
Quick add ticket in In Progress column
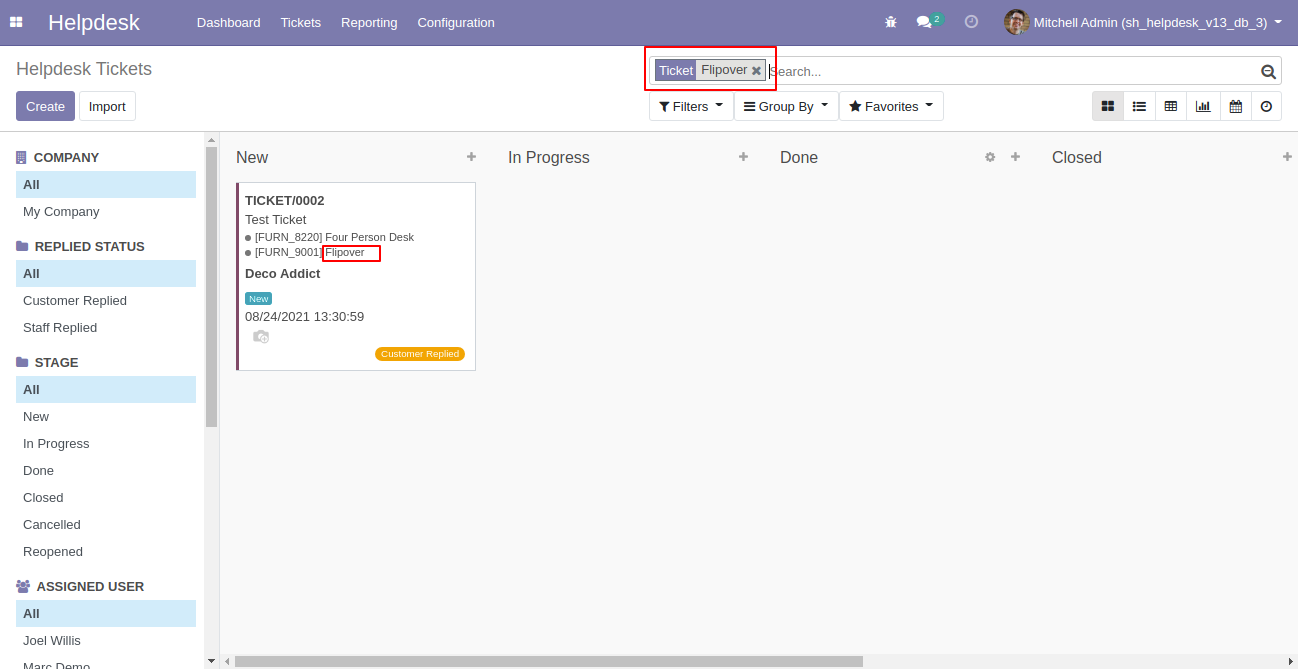(743, 157)
